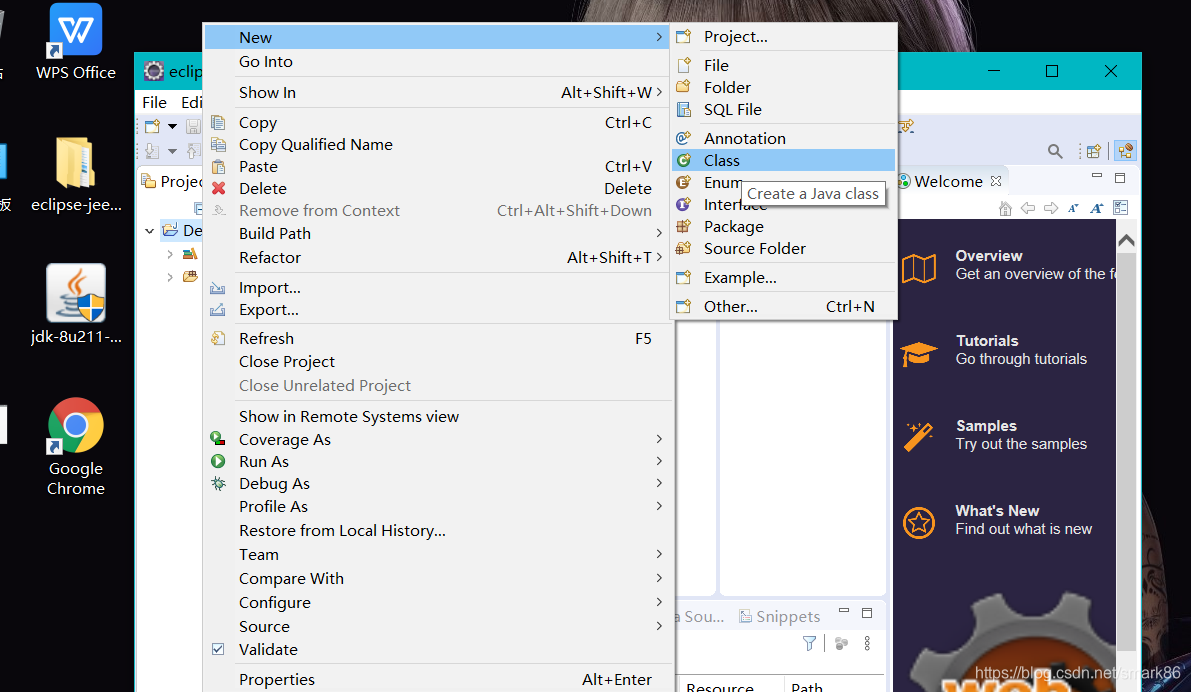Open the File menu in Eclipse
The image size is (1191, 692).
click(154, 102)
